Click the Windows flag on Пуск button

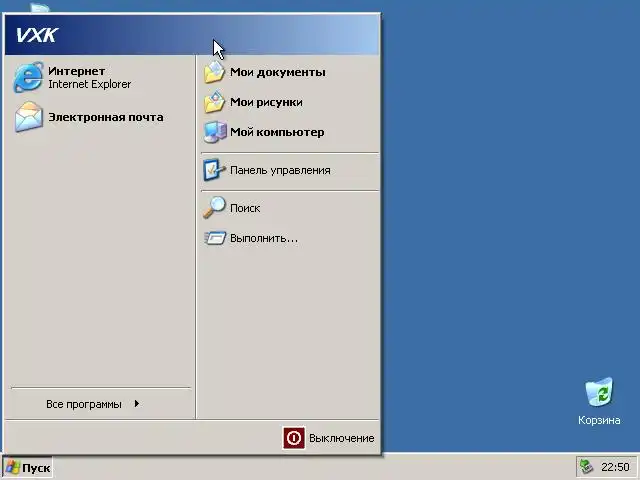click(13, 468)
